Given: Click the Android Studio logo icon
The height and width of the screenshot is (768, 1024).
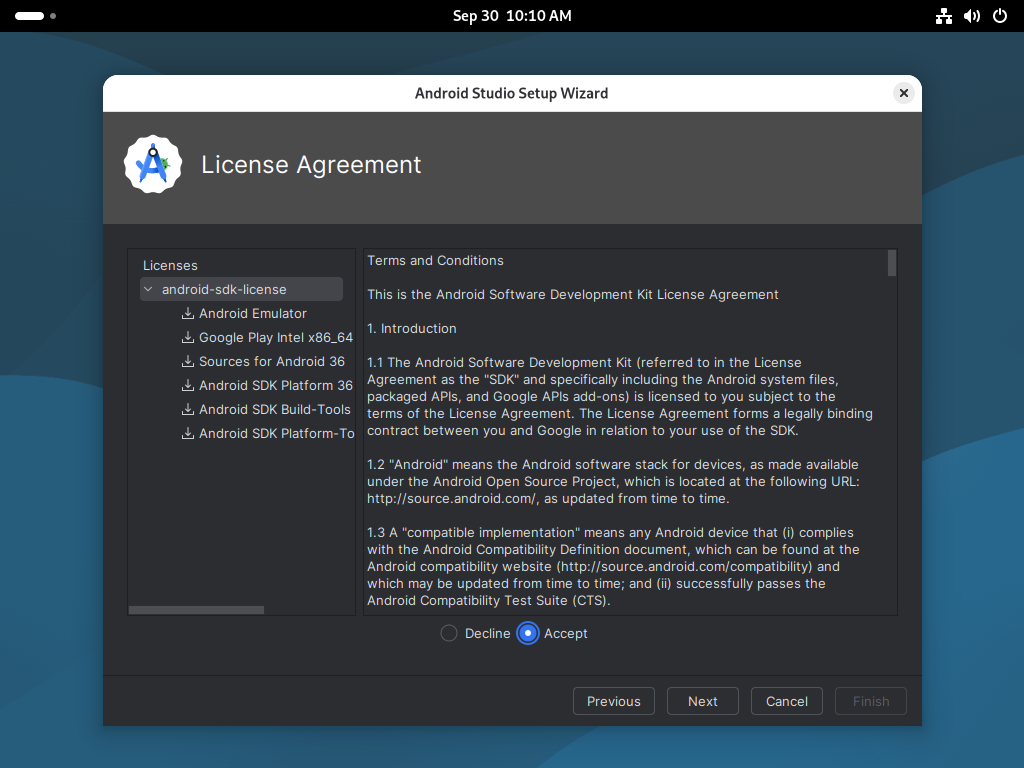Looking at the screenshot, I should (x=153, y=165).
